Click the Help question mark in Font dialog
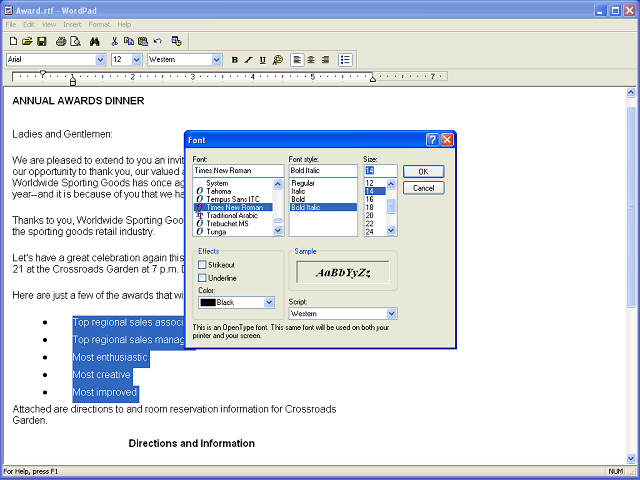This screenshot has height=480, width=640. coord(432,140)
